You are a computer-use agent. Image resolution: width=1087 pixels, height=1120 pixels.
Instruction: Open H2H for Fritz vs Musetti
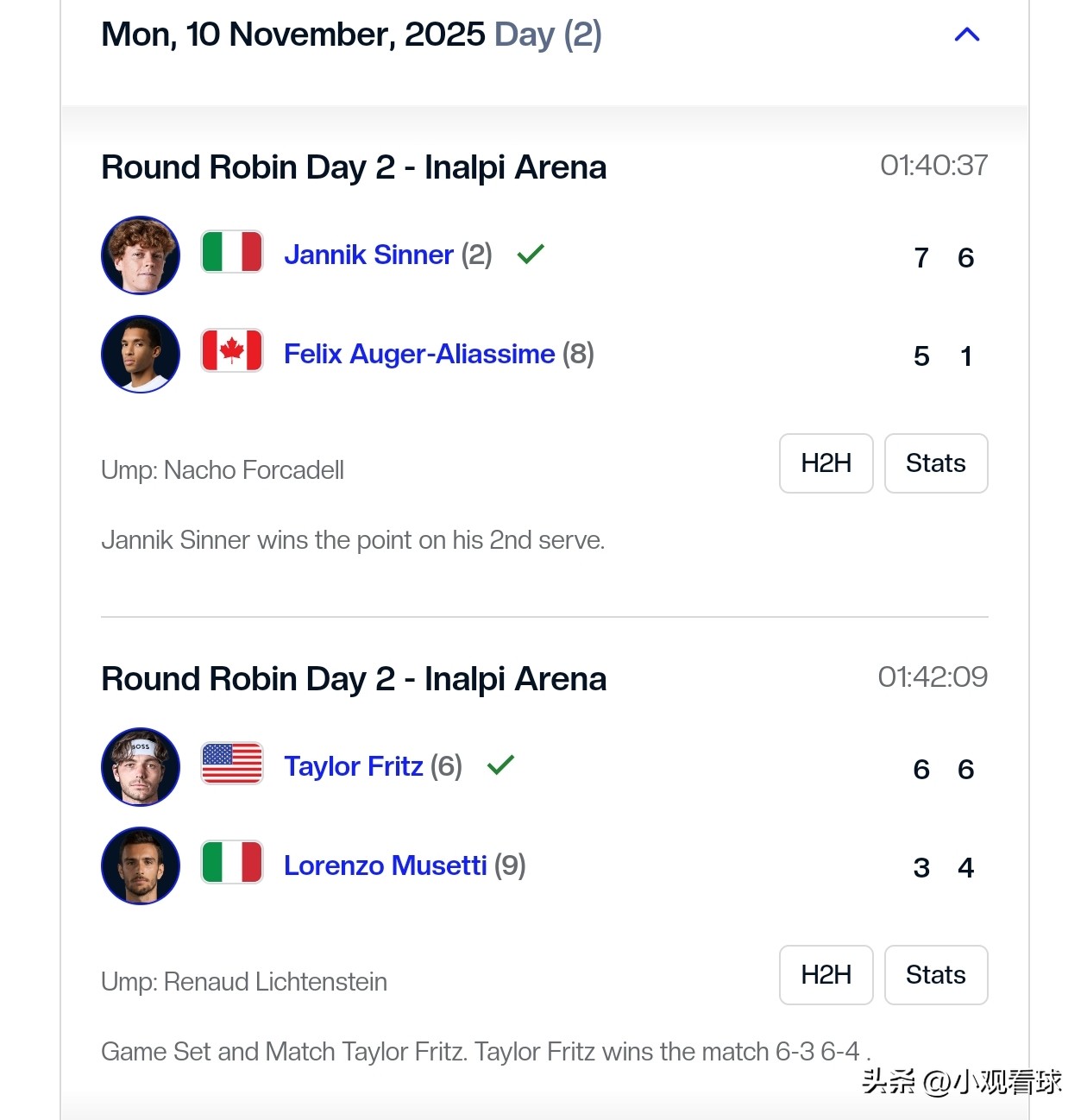[826, 975]
